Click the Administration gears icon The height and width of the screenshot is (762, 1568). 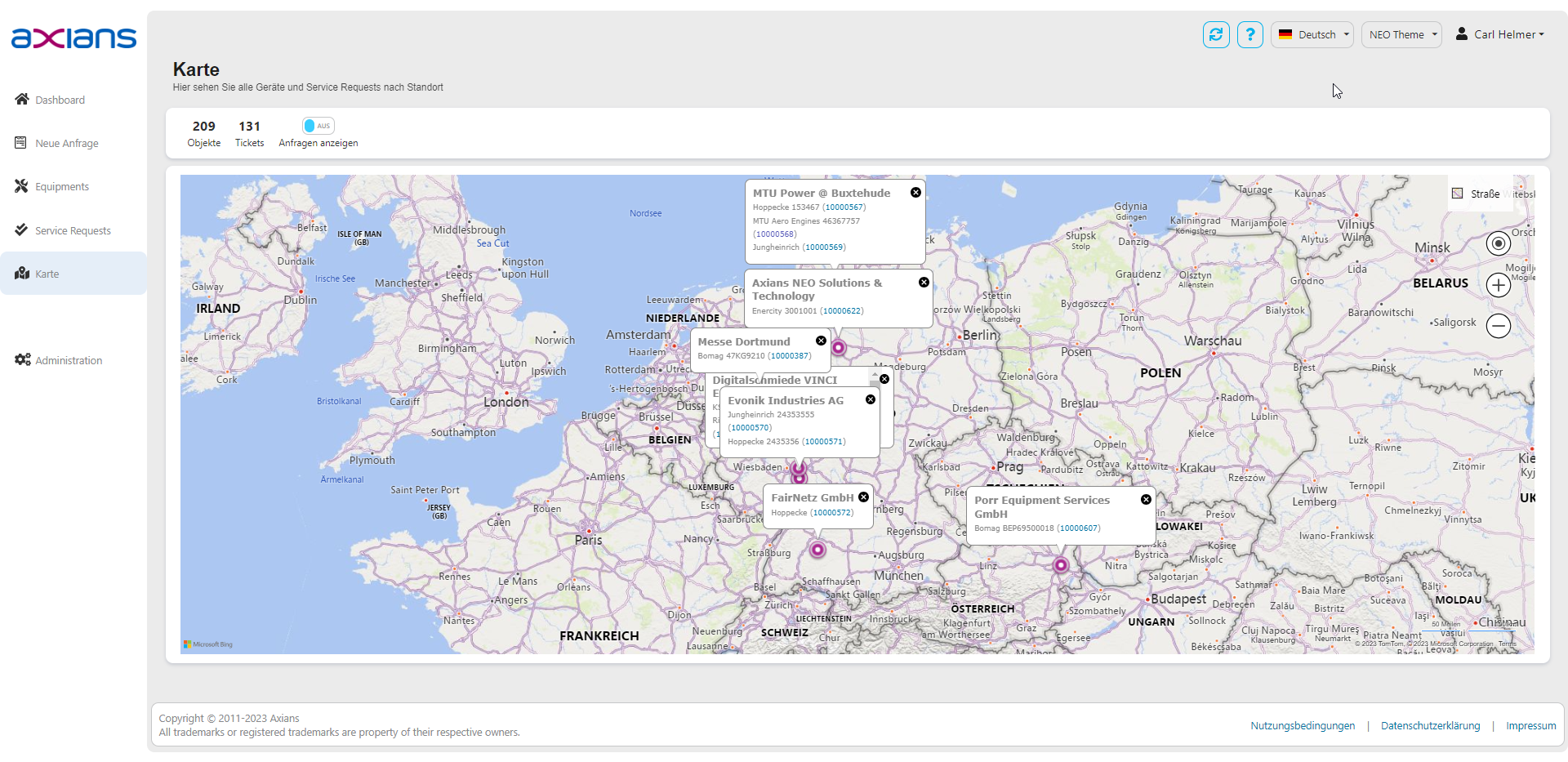(23, 359)
